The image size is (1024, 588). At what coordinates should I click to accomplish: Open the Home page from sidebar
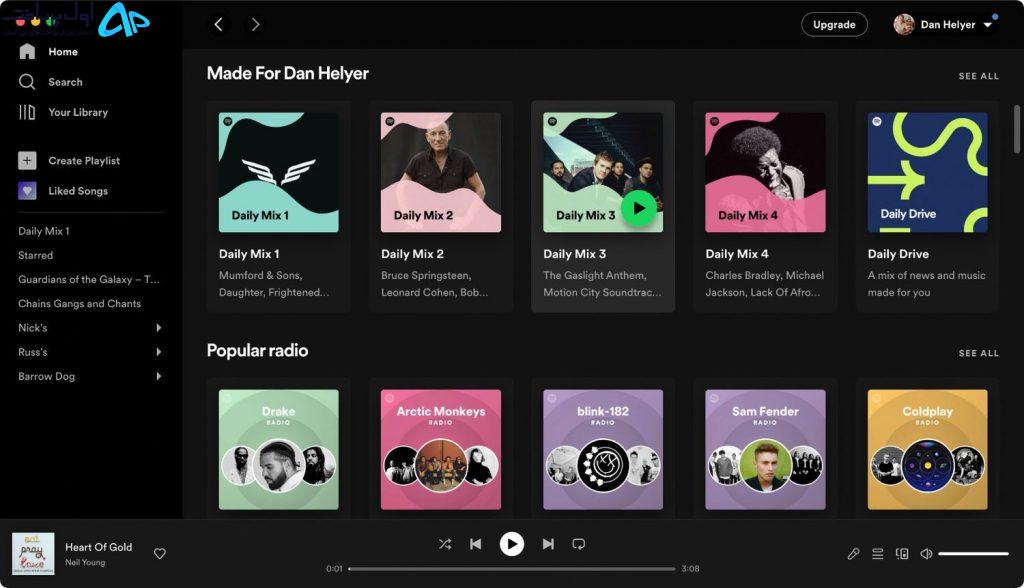point(48,52)
